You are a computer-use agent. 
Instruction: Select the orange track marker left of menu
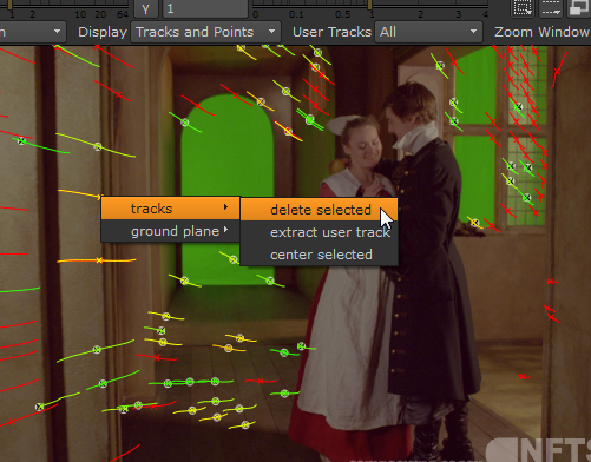100,260
